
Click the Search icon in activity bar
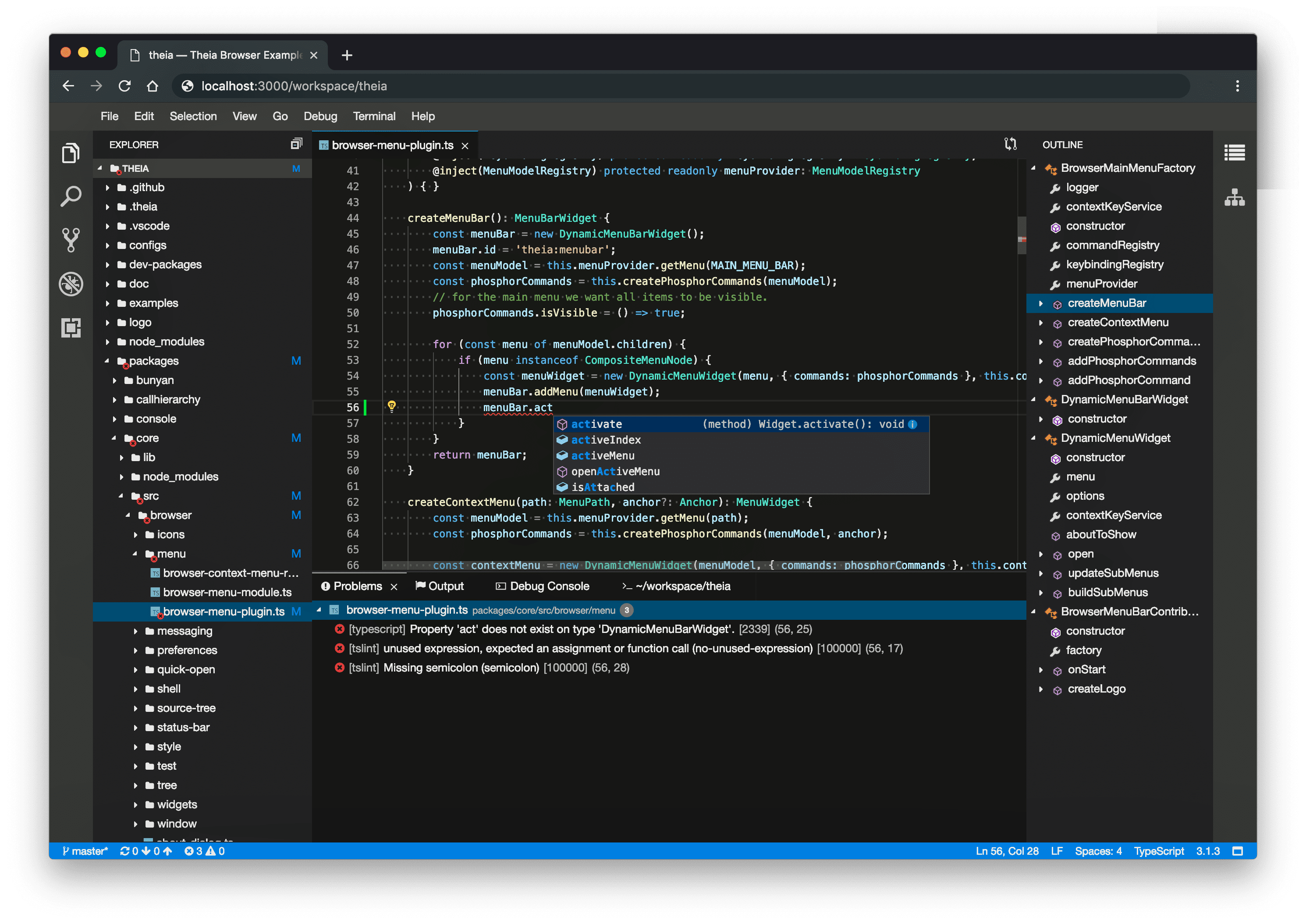tap(71, 197)
